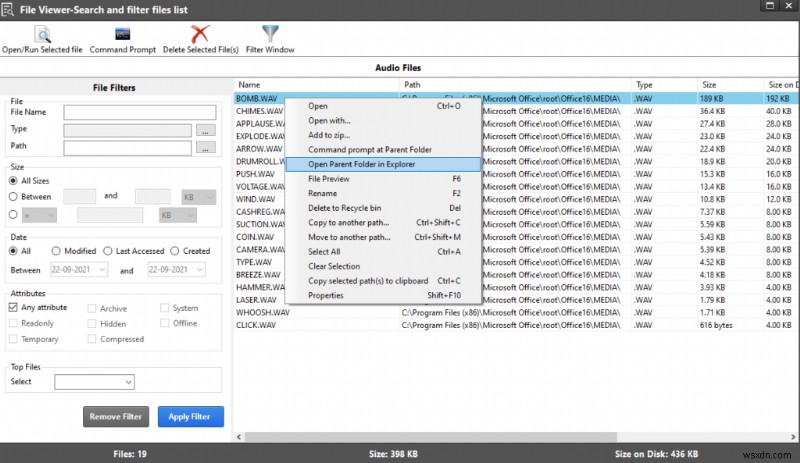The width and height of the screenshot is (800, 463).
Task: Sort by the Path column header
Action: [515, 85]
